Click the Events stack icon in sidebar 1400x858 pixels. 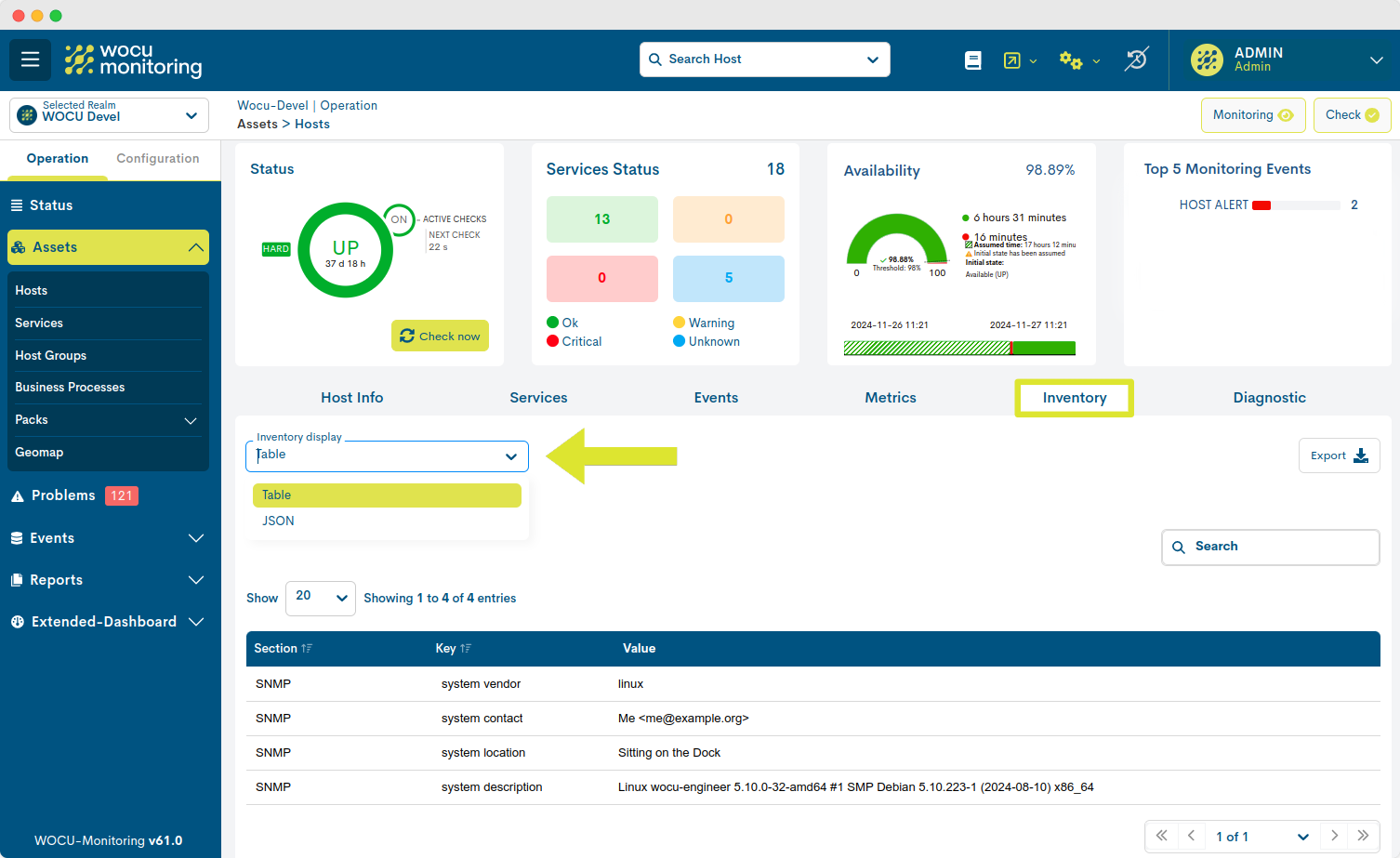17,538
